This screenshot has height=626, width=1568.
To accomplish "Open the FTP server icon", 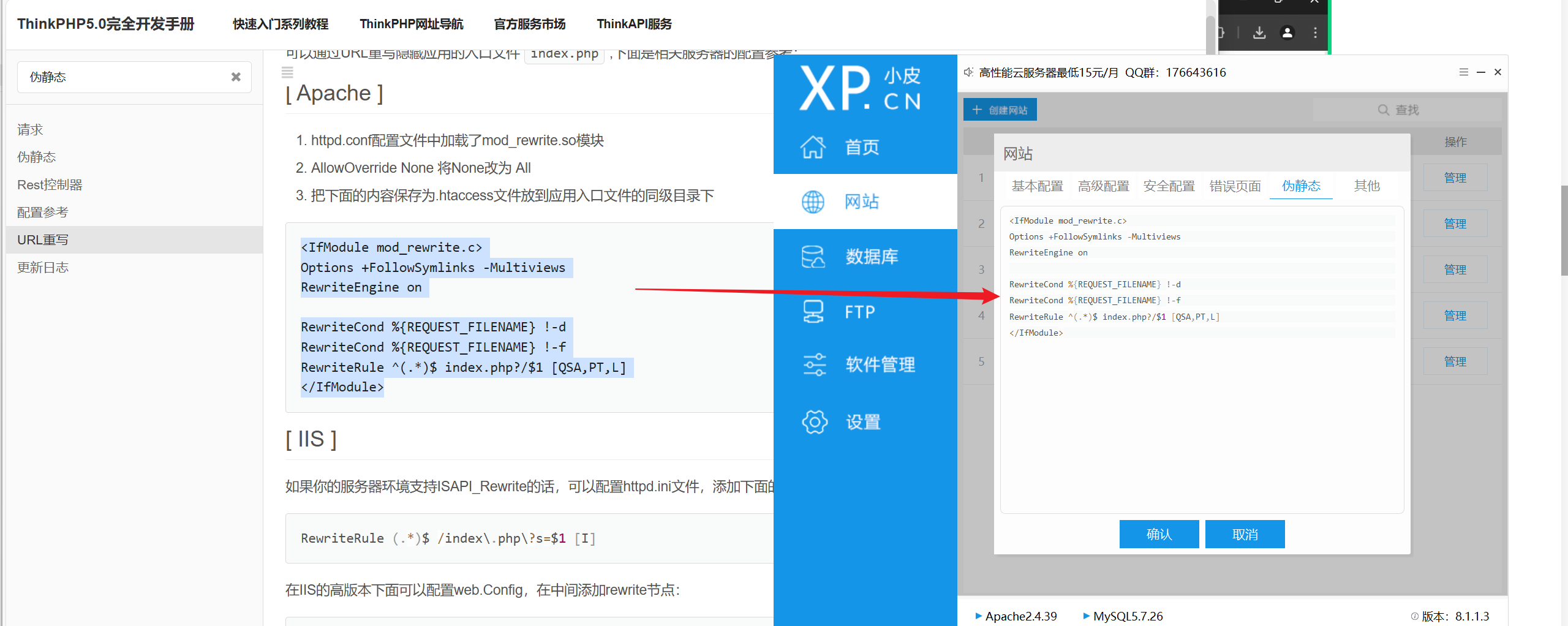I will tap(813, 312).
